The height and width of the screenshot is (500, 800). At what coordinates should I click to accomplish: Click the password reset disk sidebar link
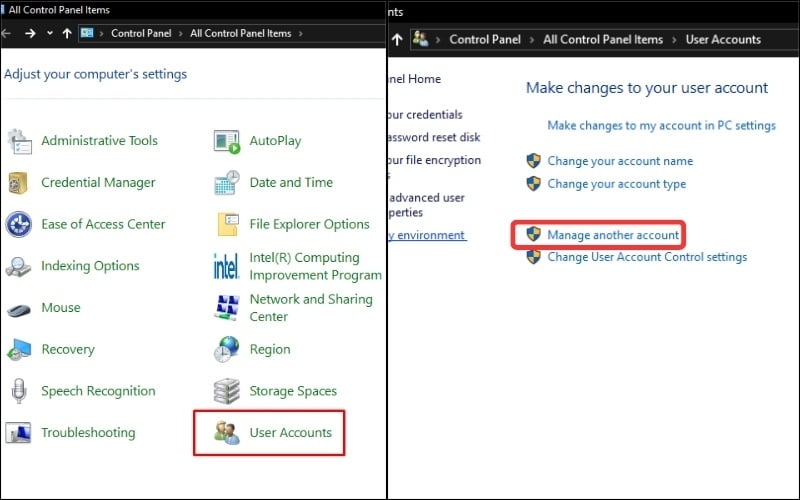pyautogui.click(x=434, y=137)
